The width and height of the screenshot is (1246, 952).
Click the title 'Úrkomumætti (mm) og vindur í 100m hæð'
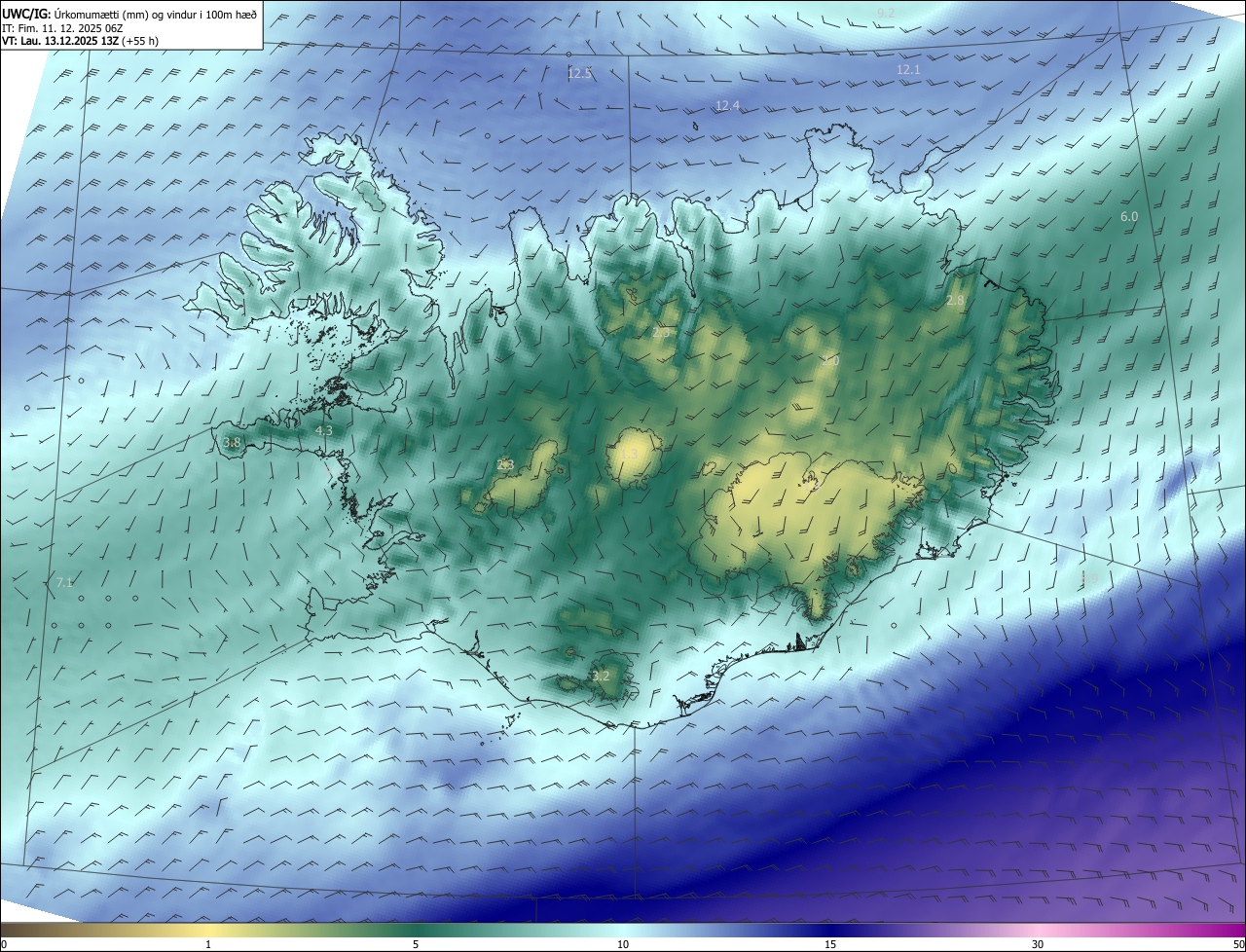[156, 14]
